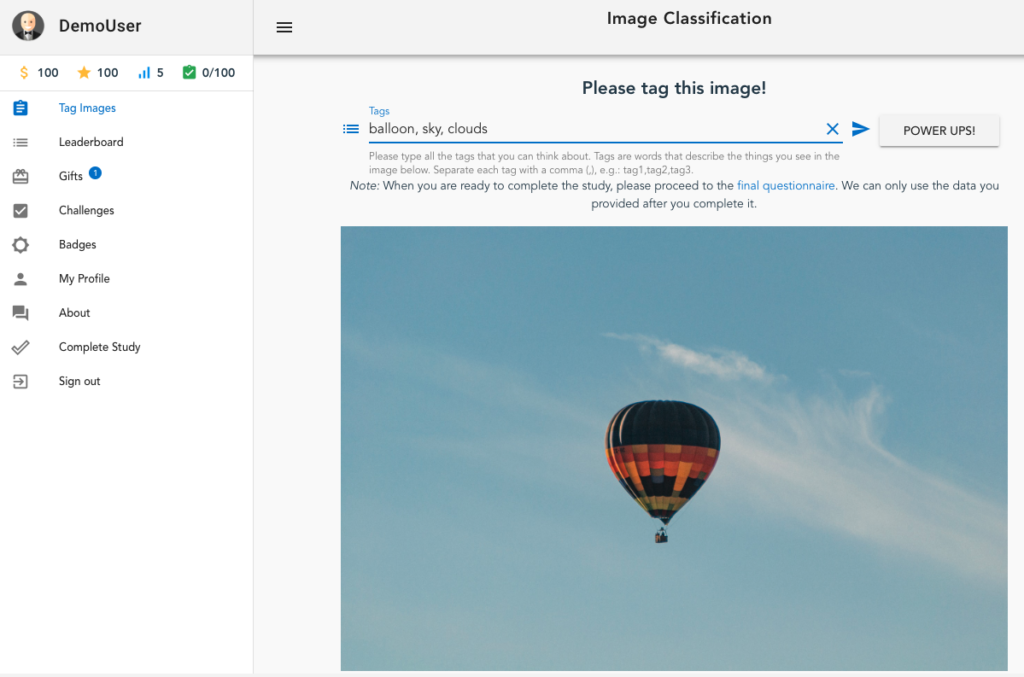Open the hamburger menu icon

click(284, 27)
